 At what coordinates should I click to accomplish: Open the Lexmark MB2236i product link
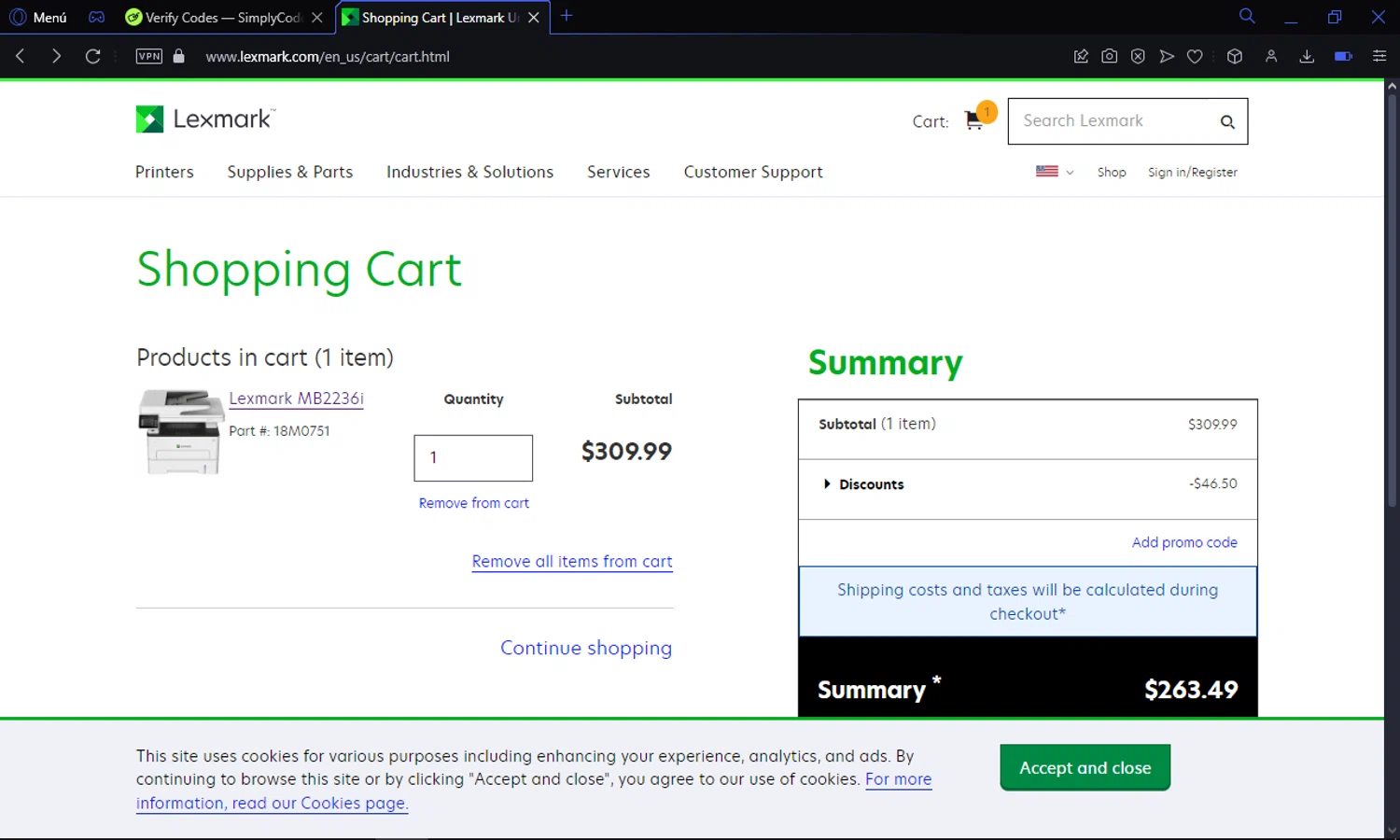[x=296, y=399]
